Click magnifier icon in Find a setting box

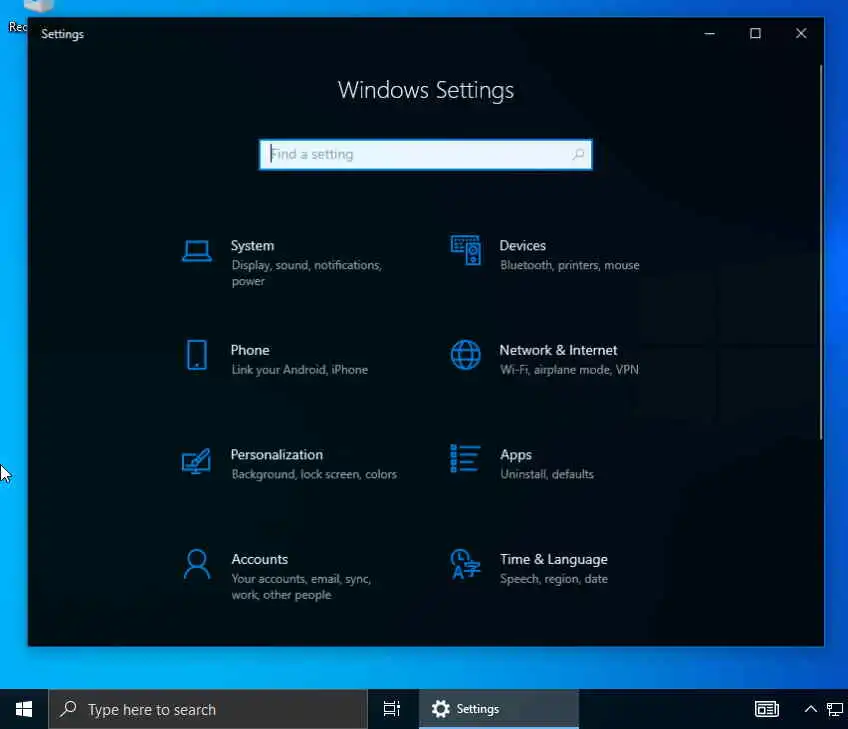click(579, 155)
